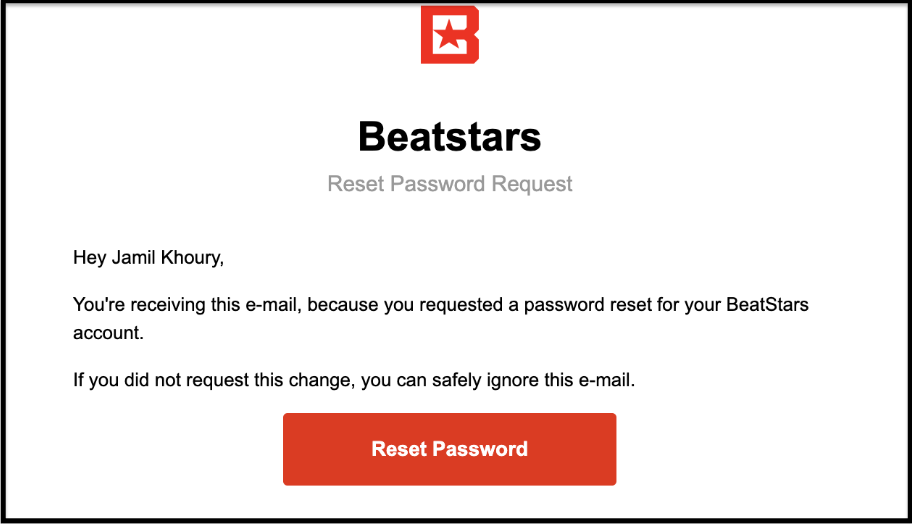Click the word "Request" in the gray subtitle

(538, 184)
